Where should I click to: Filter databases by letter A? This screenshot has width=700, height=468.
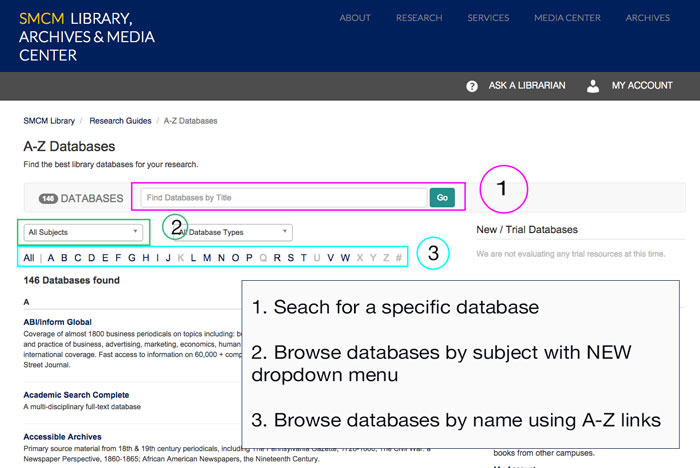(x=51, y=257)
